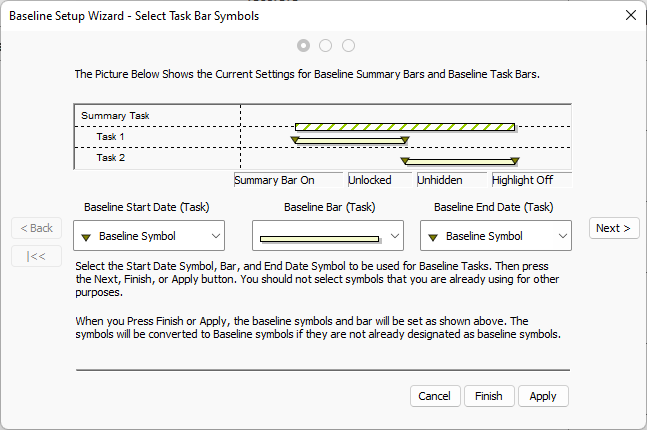Image resolution: width=647 pixels, height=430 pixels.
Task: Click Task 2 start triangle marker
Action: 405,161
